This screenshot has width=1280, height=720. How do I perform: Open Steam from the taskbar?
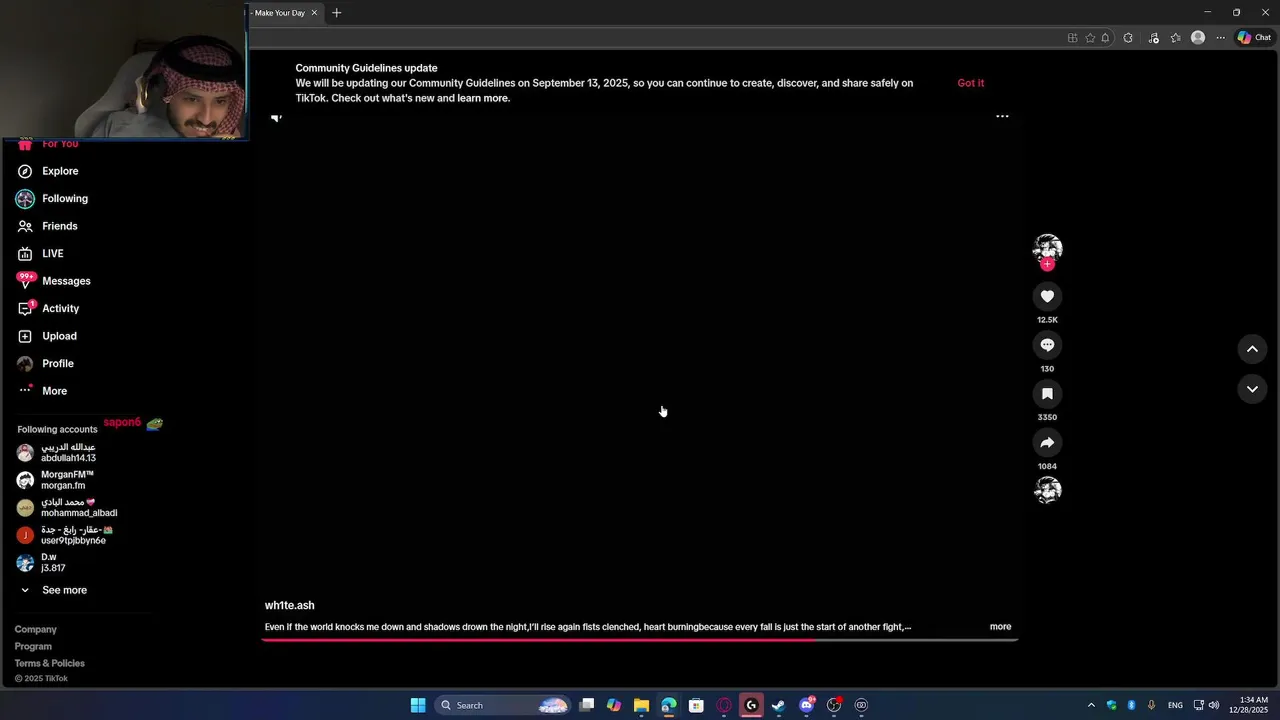click(x=779, y=705)
